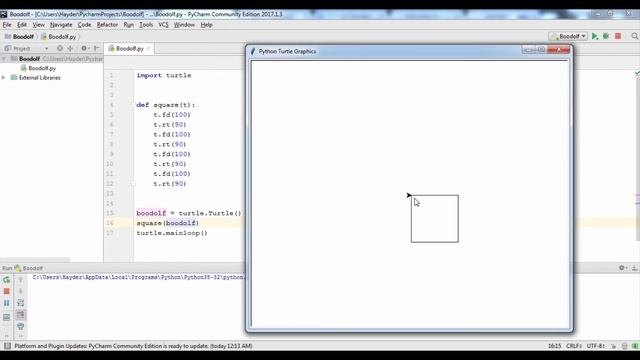This screenshot has width=640, height=360.
Task: Rerun Boodolf with the green rerun icon
Action: click(7, 280)
